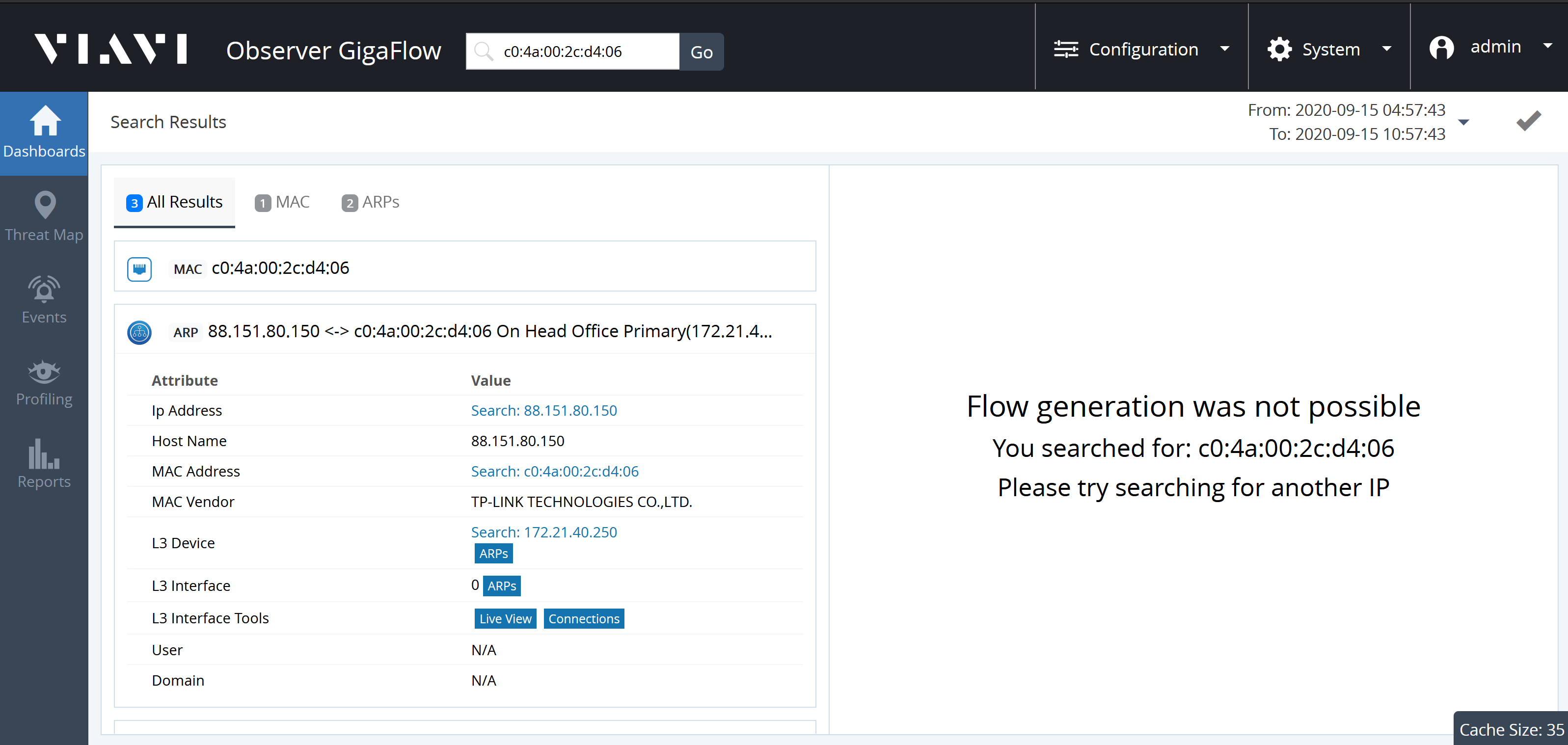
Task: Open the Threat Map sidebar icon
Action: (x=45, y=205)
